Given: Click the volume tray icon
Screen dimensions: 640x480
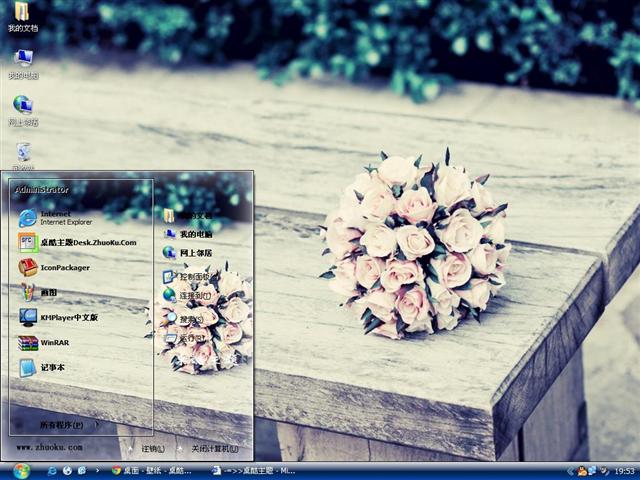Looking at the screenshot, I should click(x=604, y=471).
